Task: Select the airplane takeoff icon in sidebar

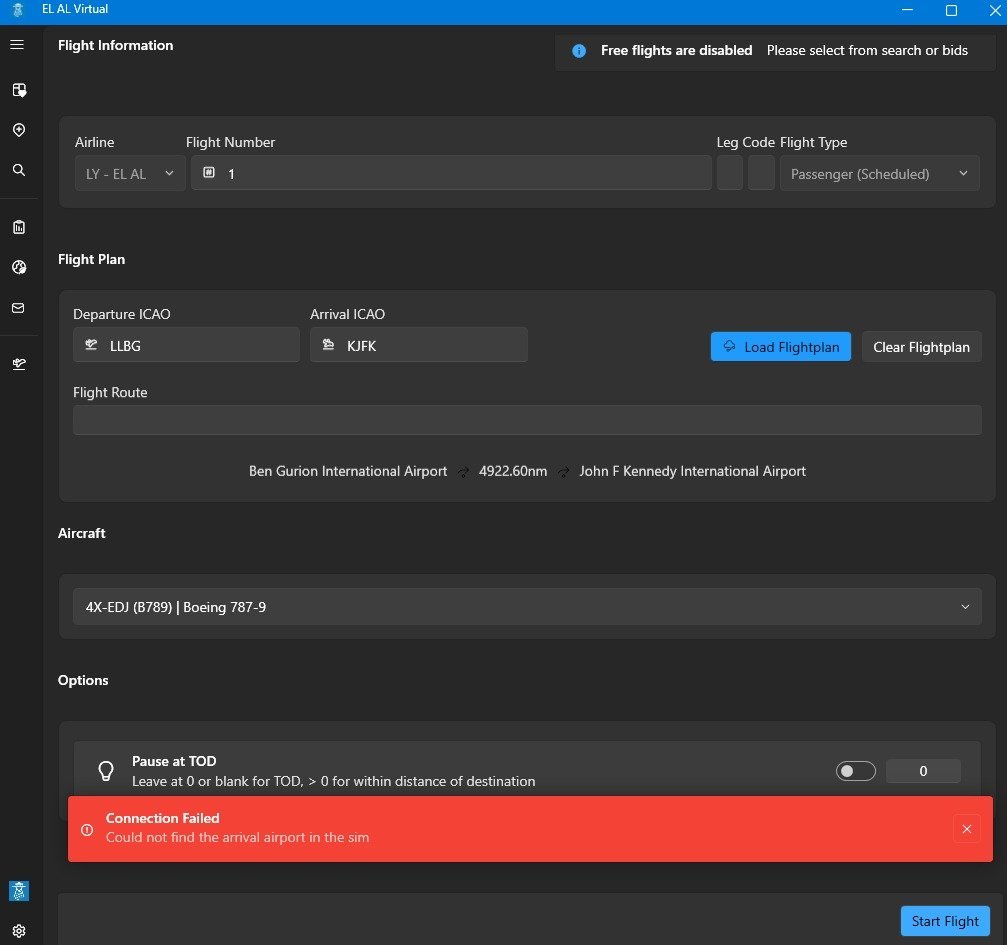Action: pos(18,365)
